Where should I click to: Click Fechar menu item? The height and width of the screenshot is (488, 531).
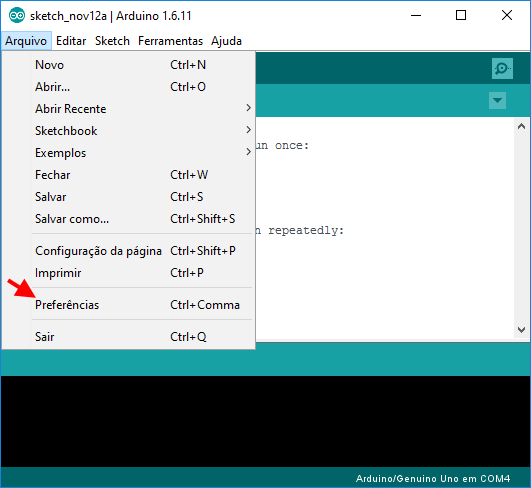point(128,175)
